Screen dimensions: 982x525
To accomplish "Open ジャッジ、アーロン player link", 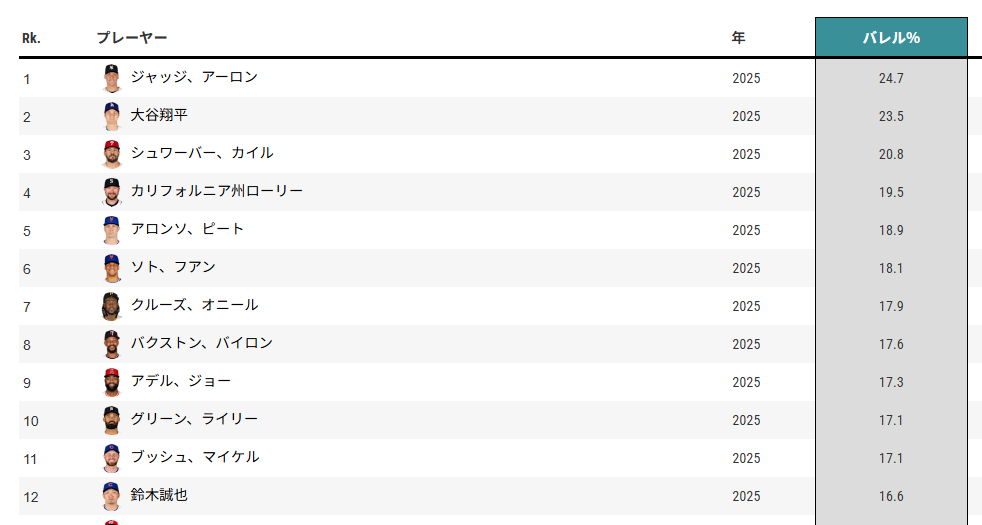I will [194, 77].
